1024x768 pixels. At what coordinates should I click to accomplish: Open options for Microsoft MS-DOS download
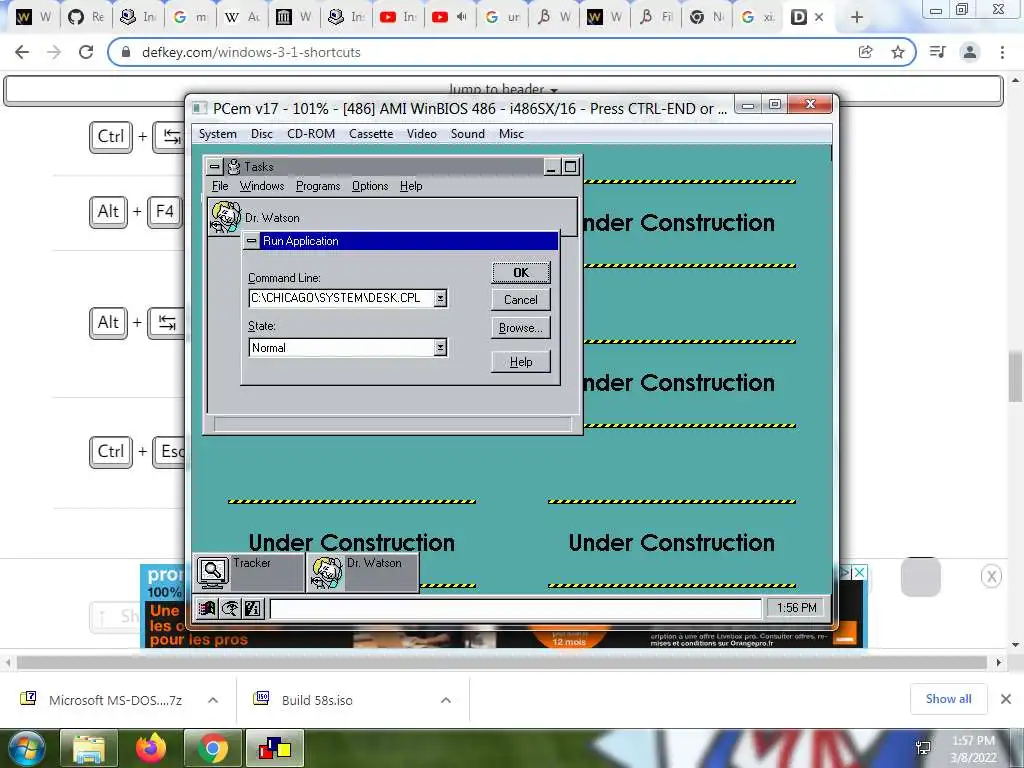point(213,700)
